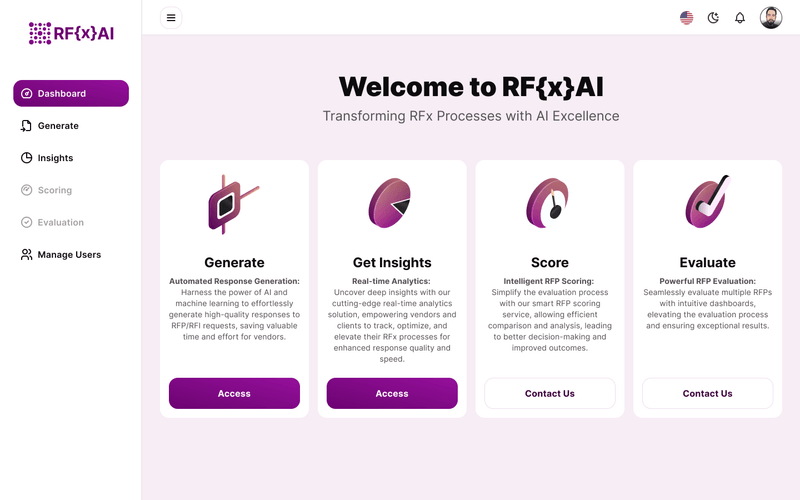
Task: Click Access button on Get Insights card
Action: click(x=392, y=393)
